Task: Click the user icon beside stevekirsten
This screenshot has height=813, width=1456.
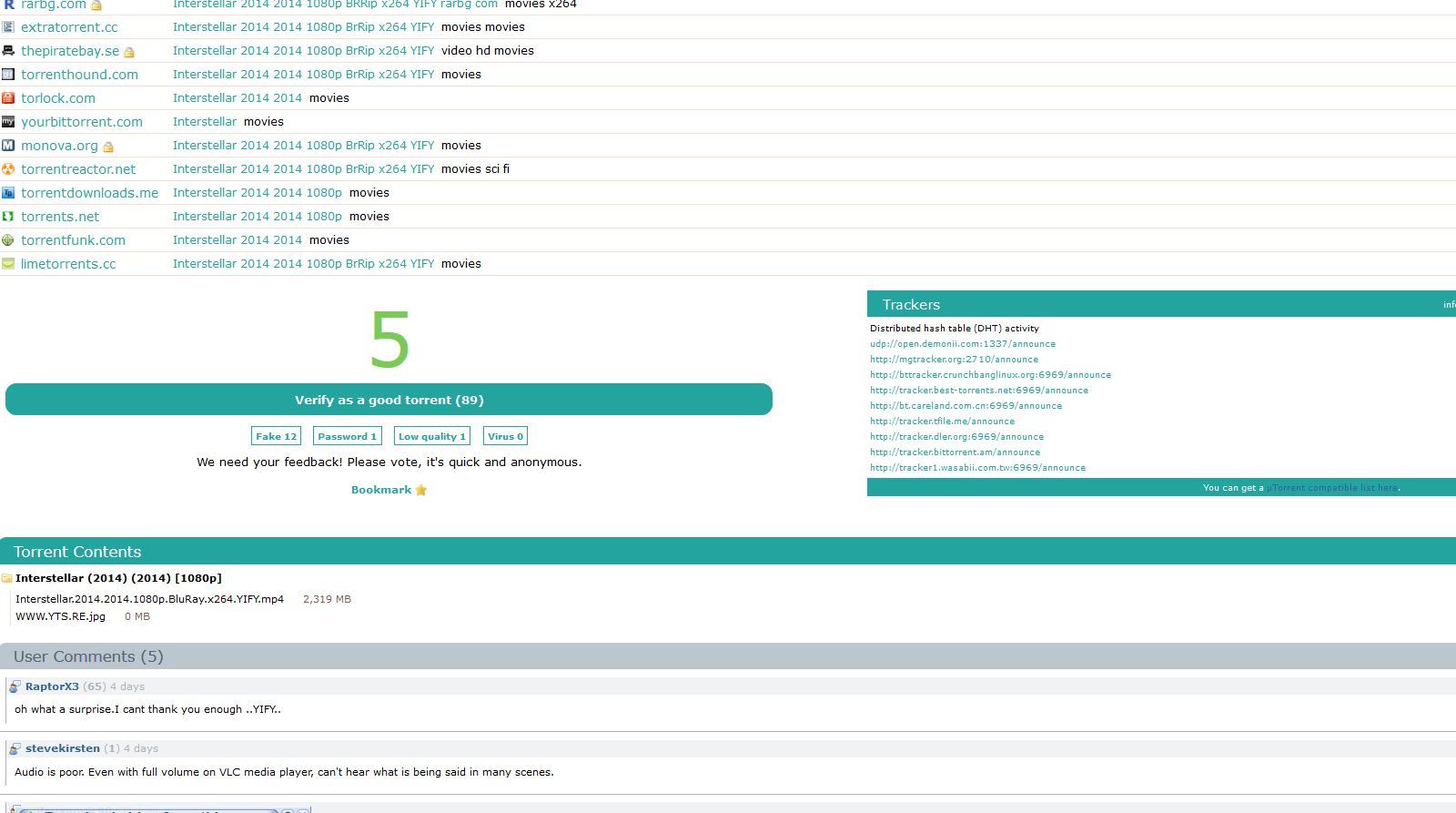Action: 15,748
